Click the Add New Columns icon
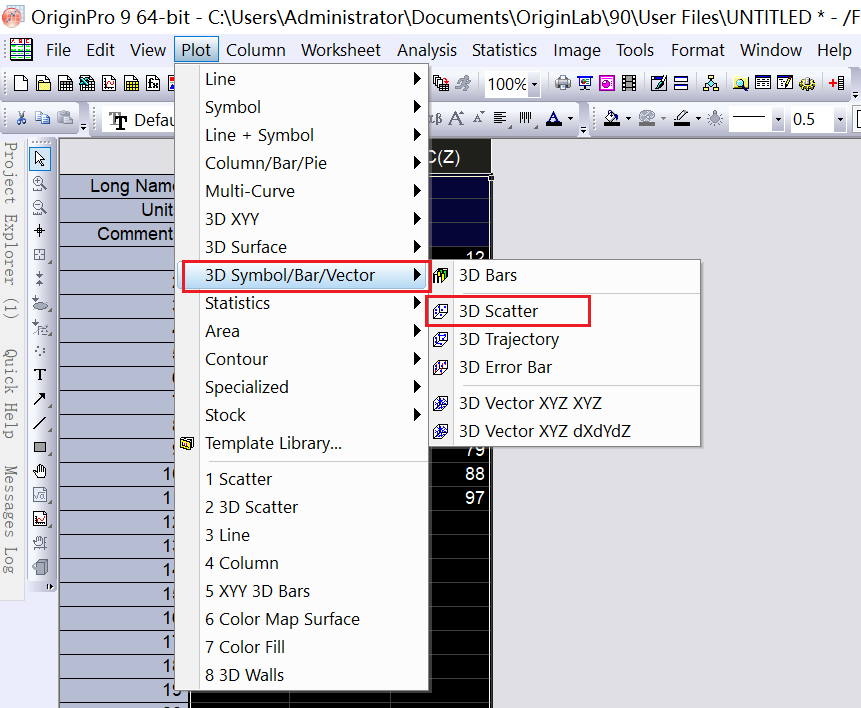The image size is (861, 708). coord(837,83)
